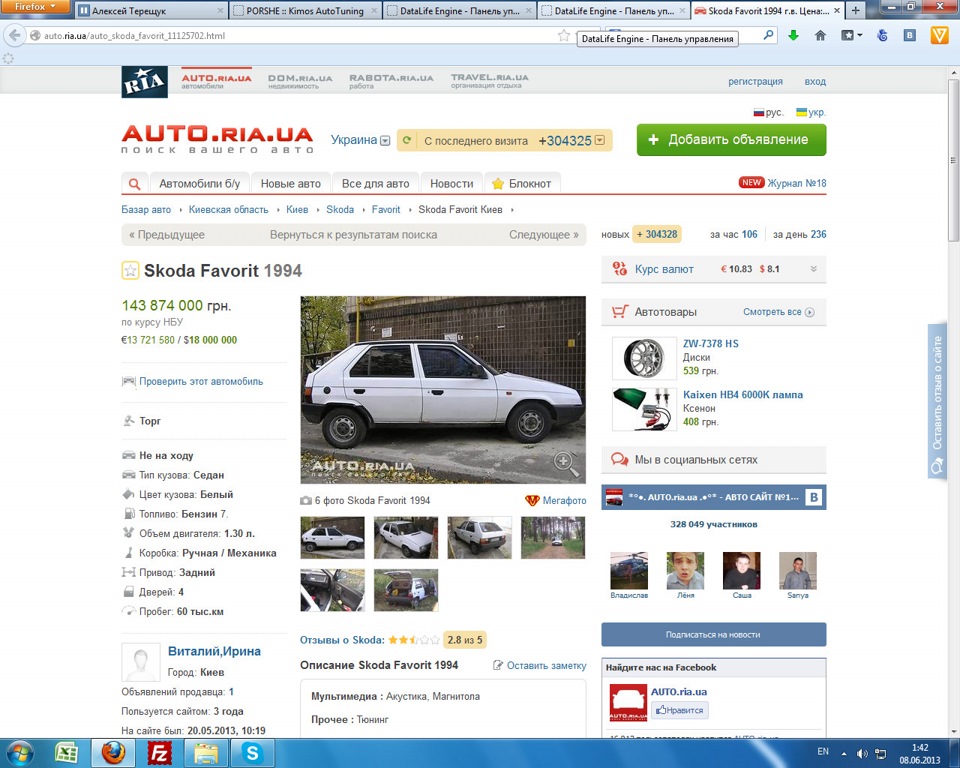Open Excel from the taskbar
This screenshot has width=960, height=768.
point(66,753)
